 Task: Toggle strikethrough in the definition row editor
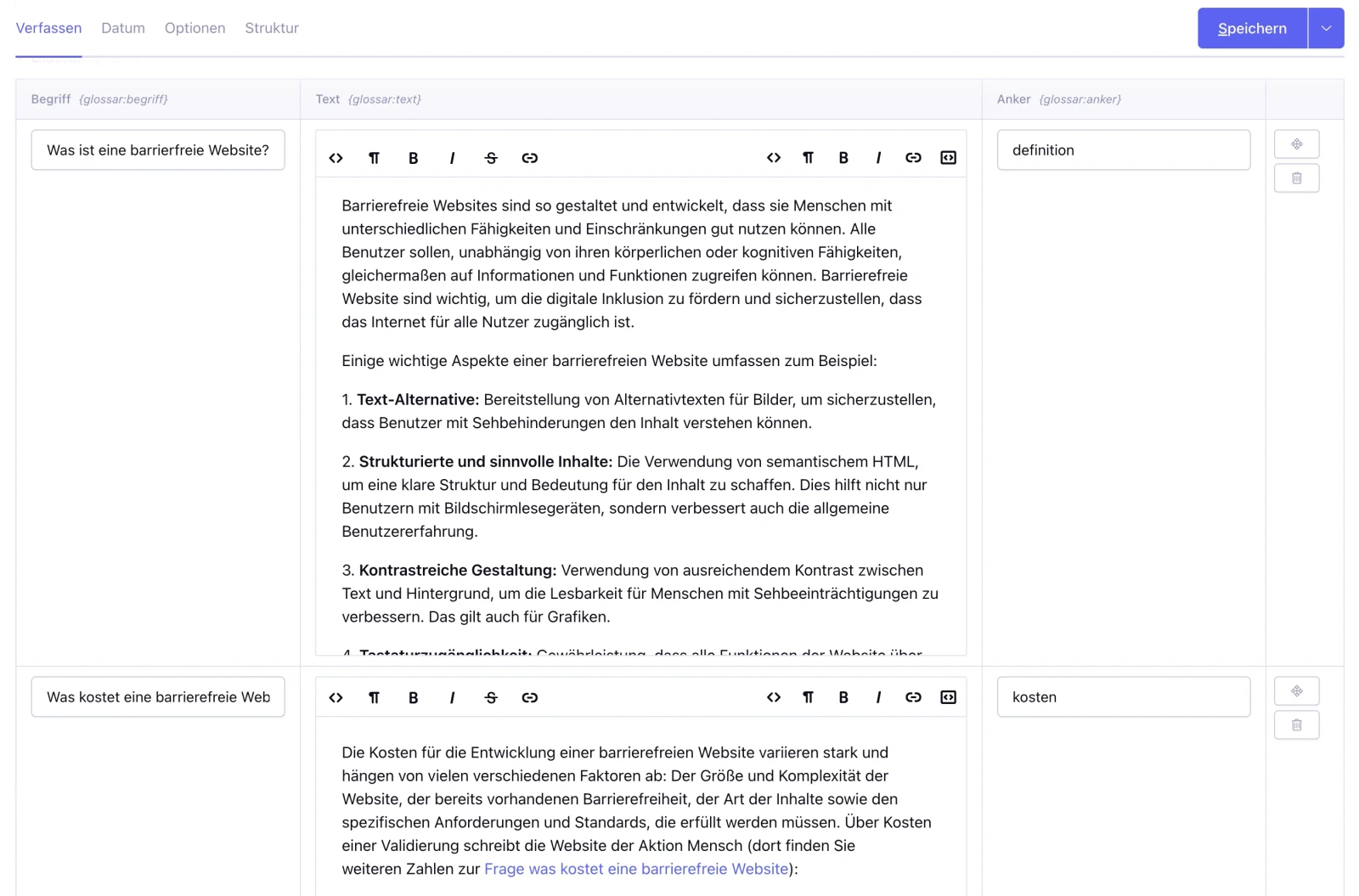coord(491,158)
